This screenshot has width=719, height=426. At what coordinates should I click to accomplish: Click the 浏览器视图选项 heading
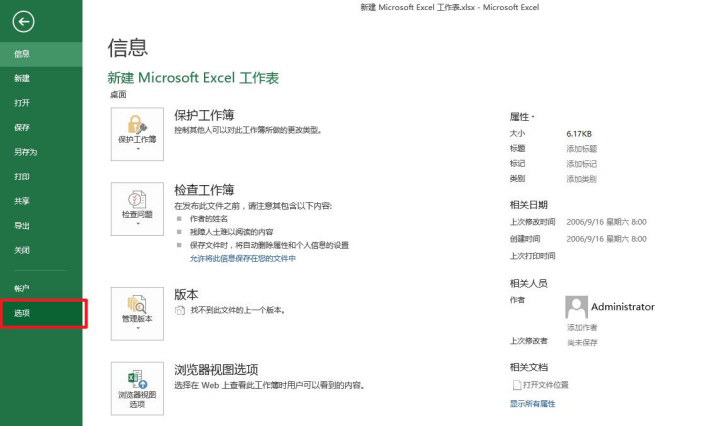pos(216,370)
